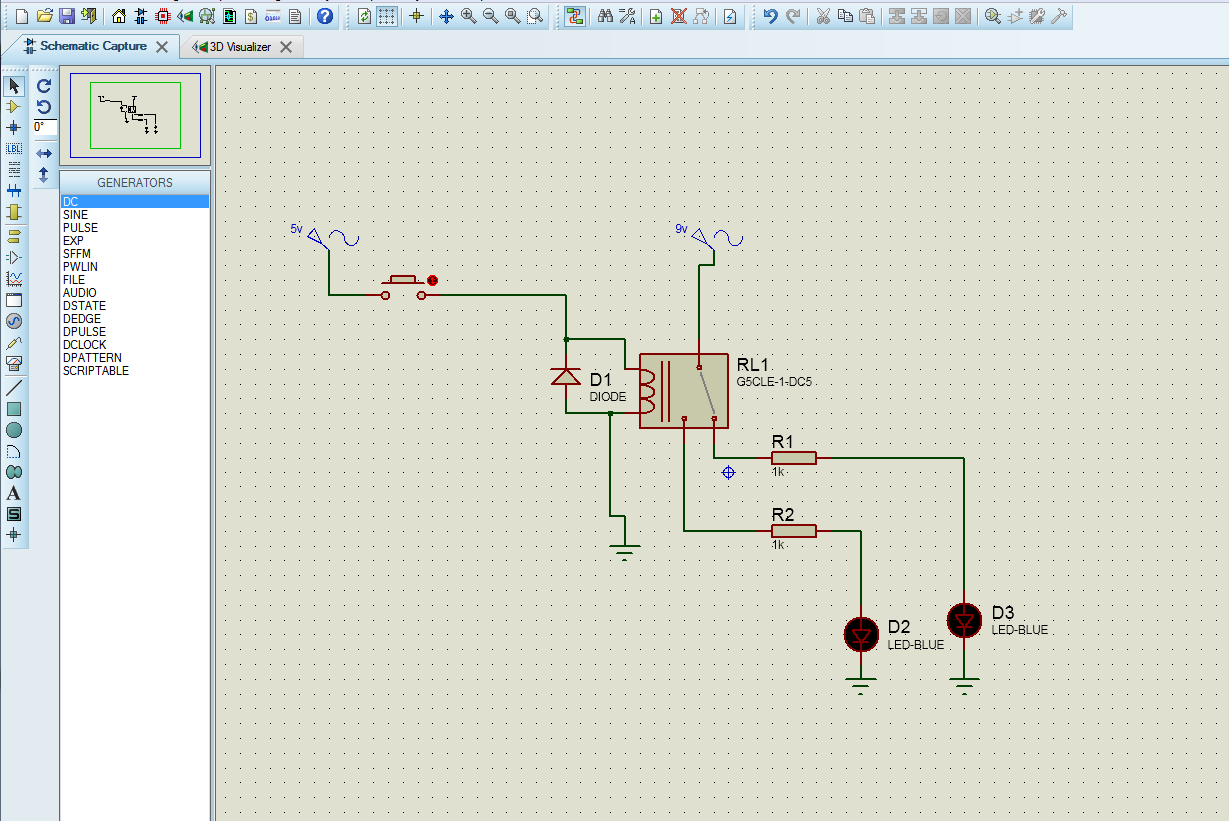The image size is (1229, 821).
Task: Rotate anti-clockwise with the arrow icon
Action: pos(44,107)
